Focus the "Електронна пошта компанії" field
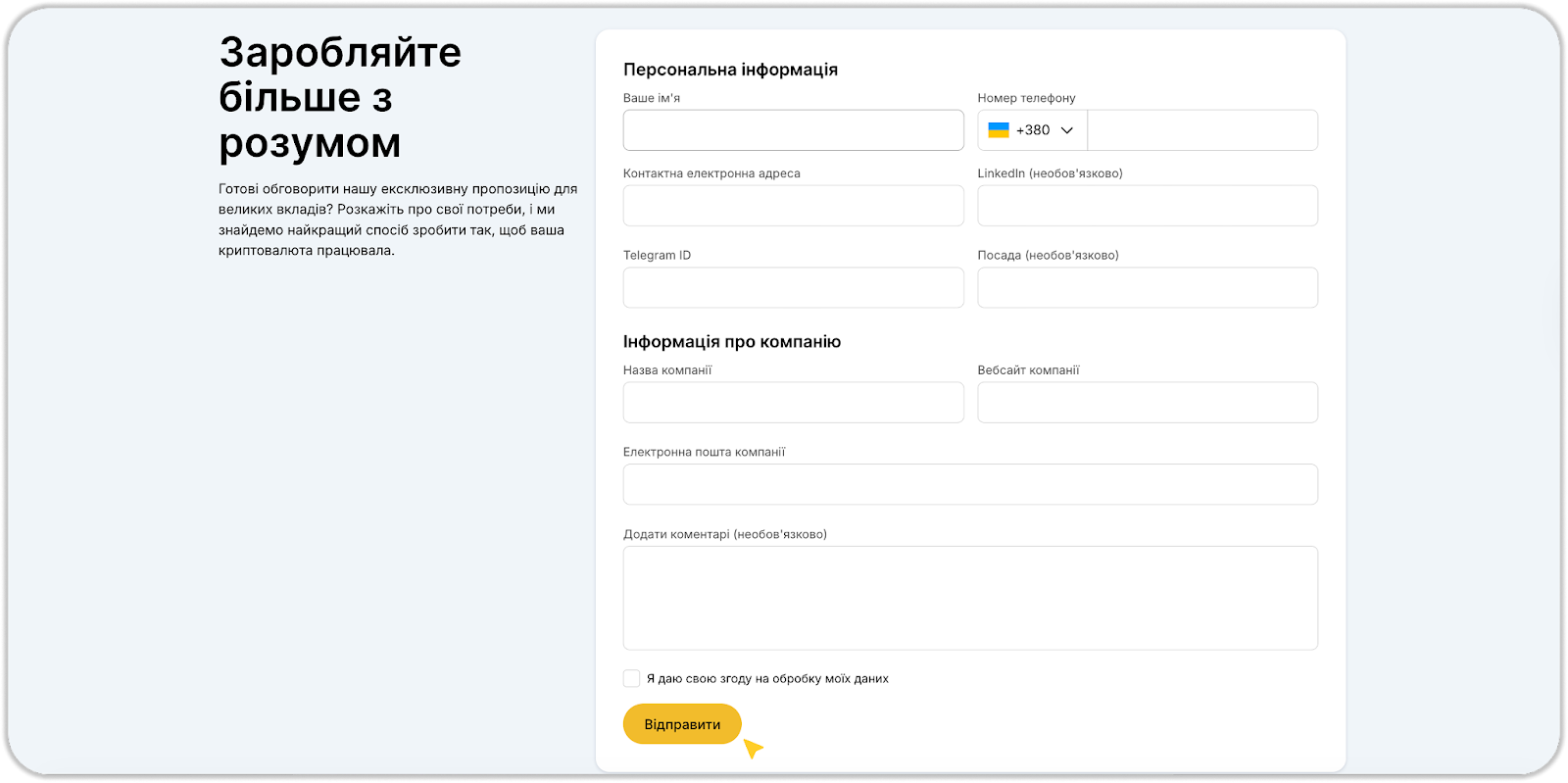1568x783 pixels. 970,484
